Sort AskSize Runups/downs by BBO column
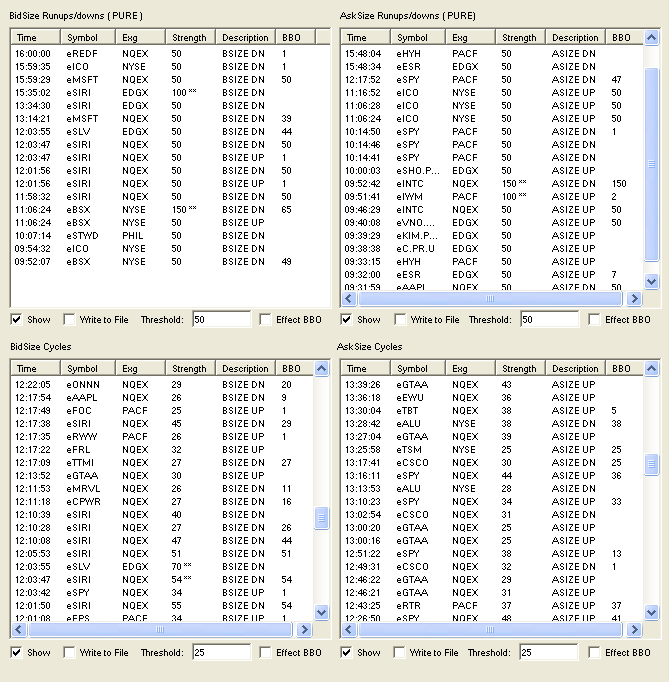669x682 pixels. pyautogui.click(x=624, y=38)
